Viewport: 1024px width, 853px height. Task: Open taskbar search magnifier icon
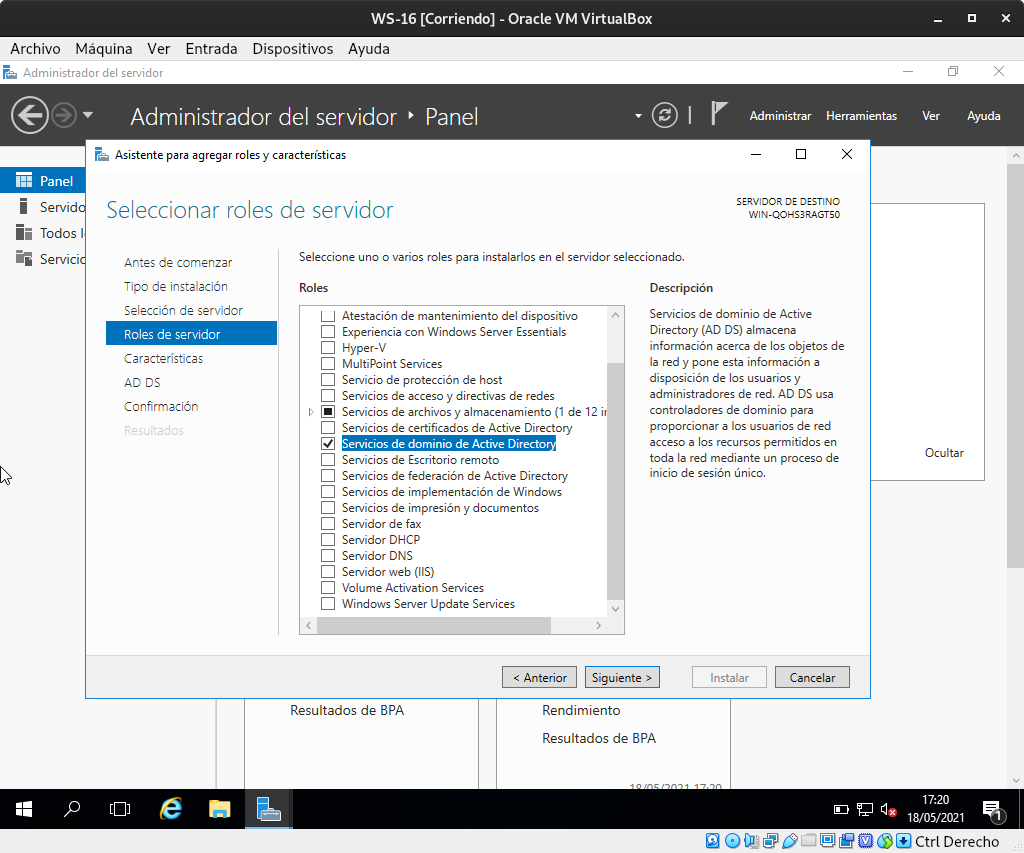(x=72, y=809)
